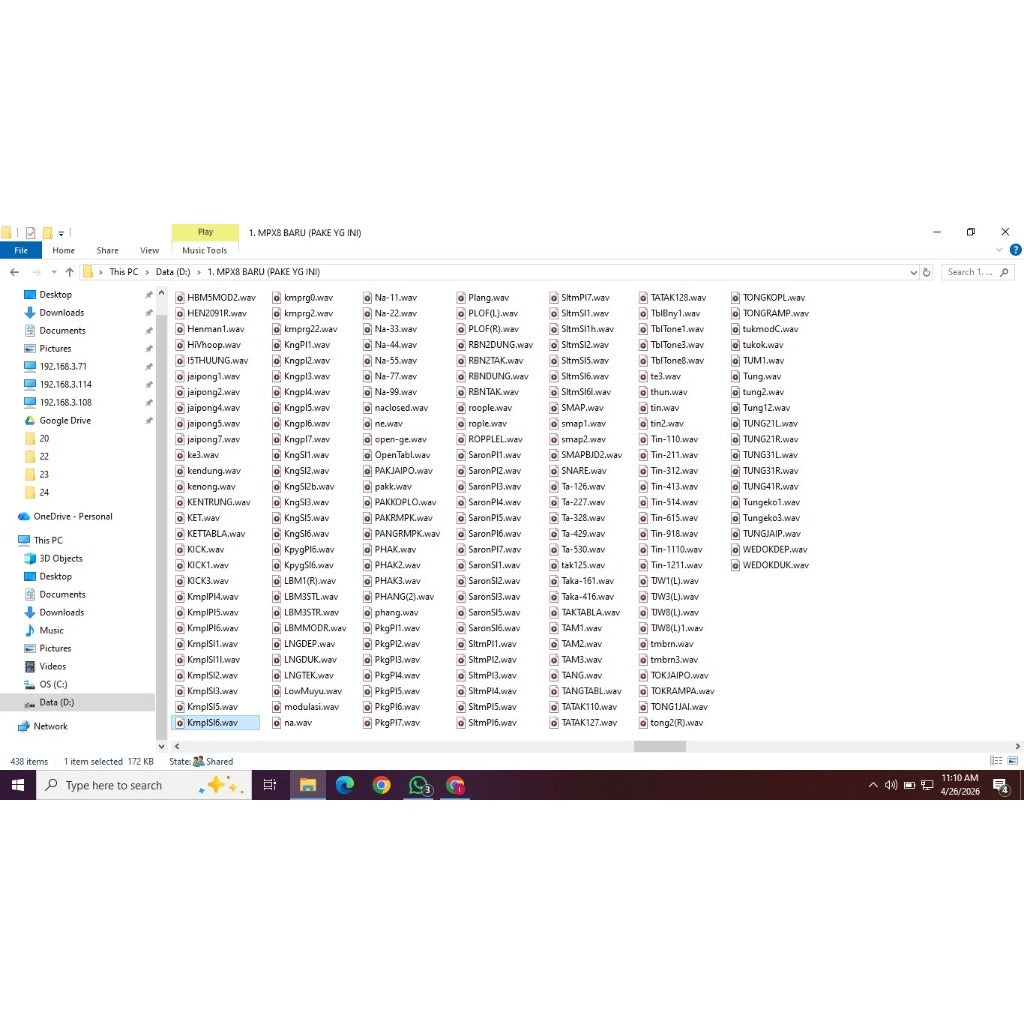
Task: Select file KmplSl6.wav
Action: click(x=215, y=722)
